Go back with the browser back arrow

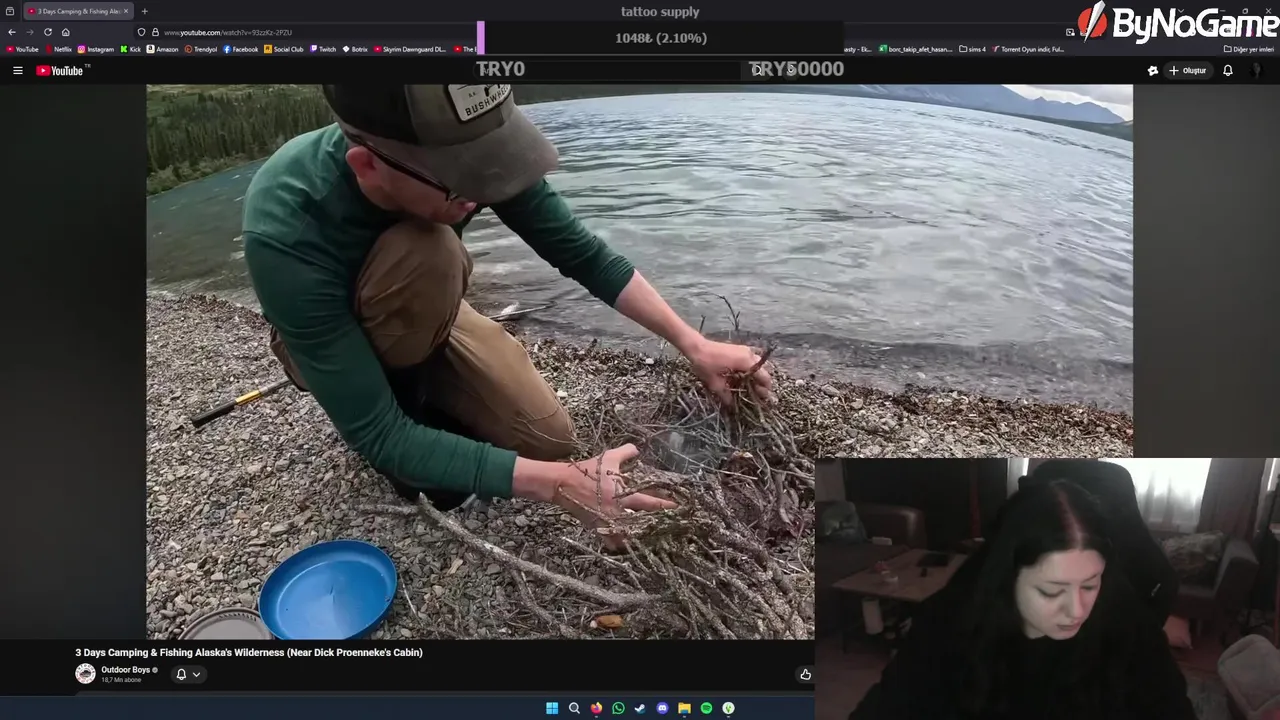pos(12,32)
